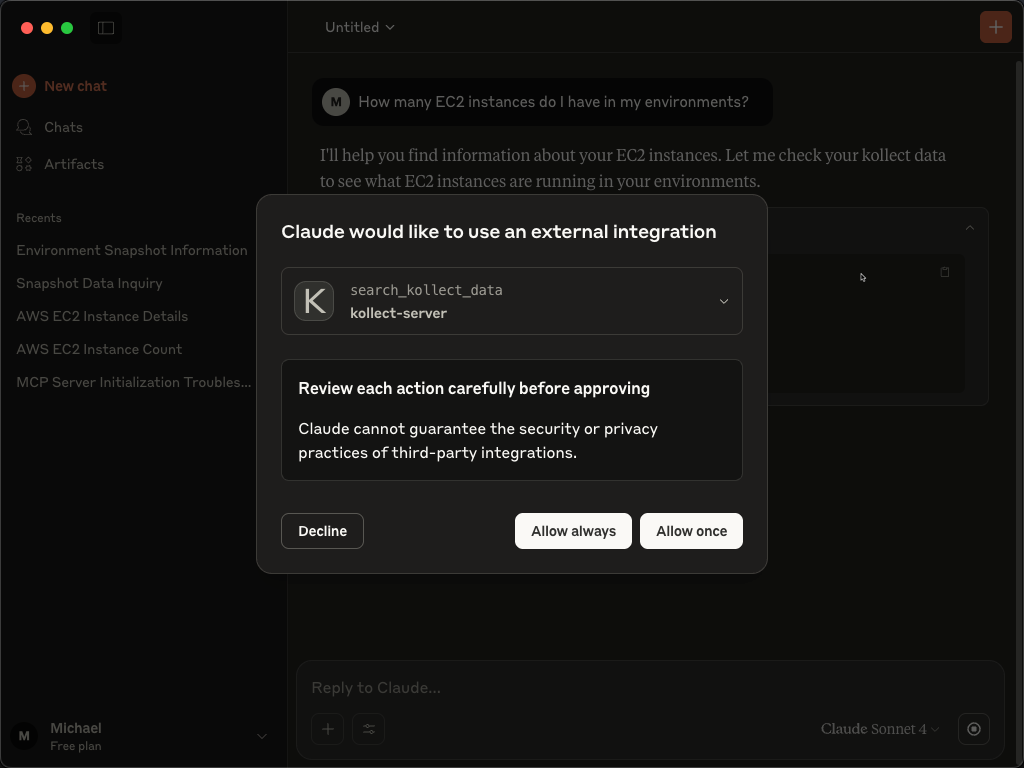Screen dimensions: 1024x768
Task: Open Snapshot Data Inquiry chat
Action: coord(89,283)
